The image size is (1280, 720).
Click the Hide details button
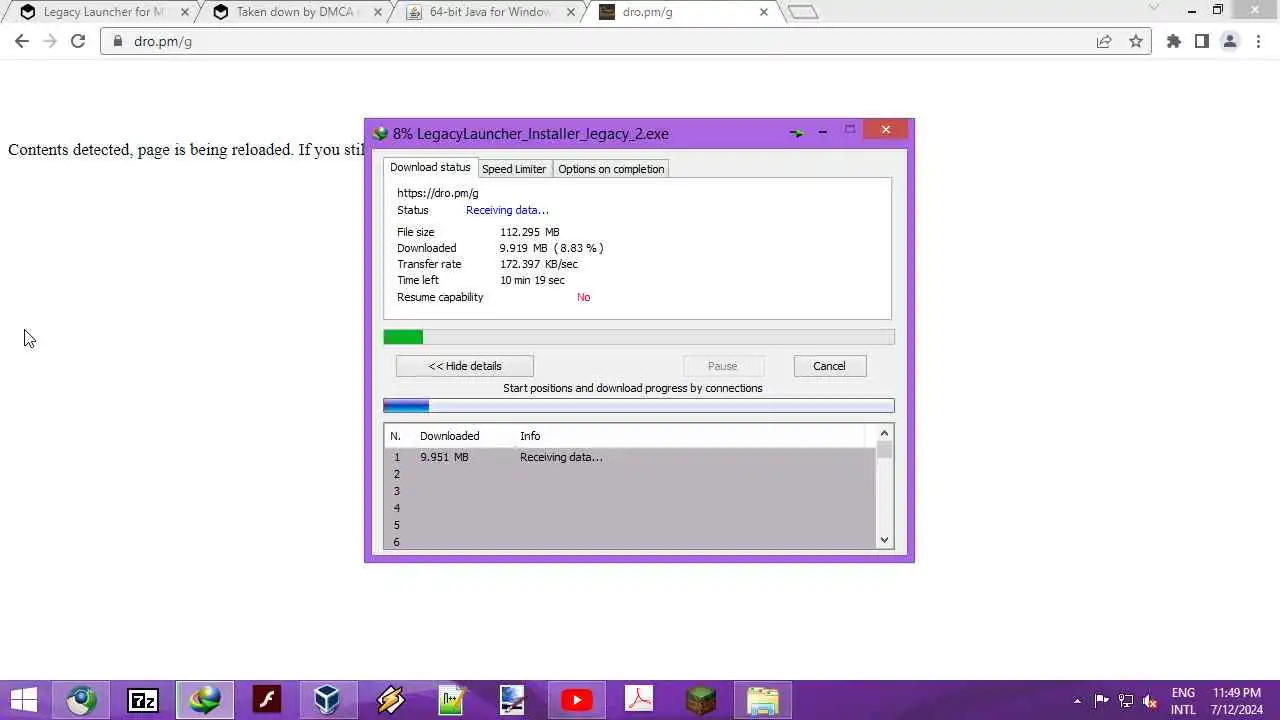tap(465, 366)
